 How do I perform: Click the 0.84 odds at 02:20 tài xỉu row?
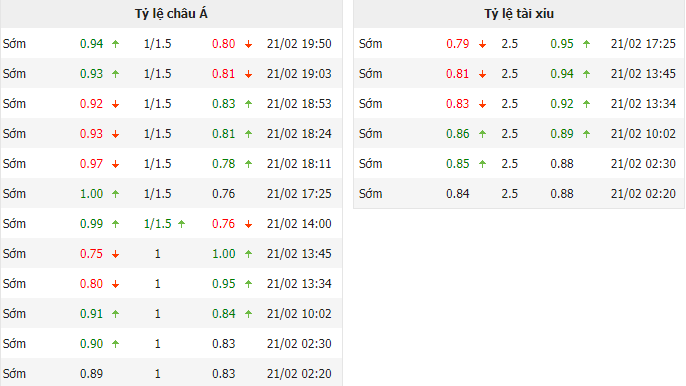click(458, 194)
